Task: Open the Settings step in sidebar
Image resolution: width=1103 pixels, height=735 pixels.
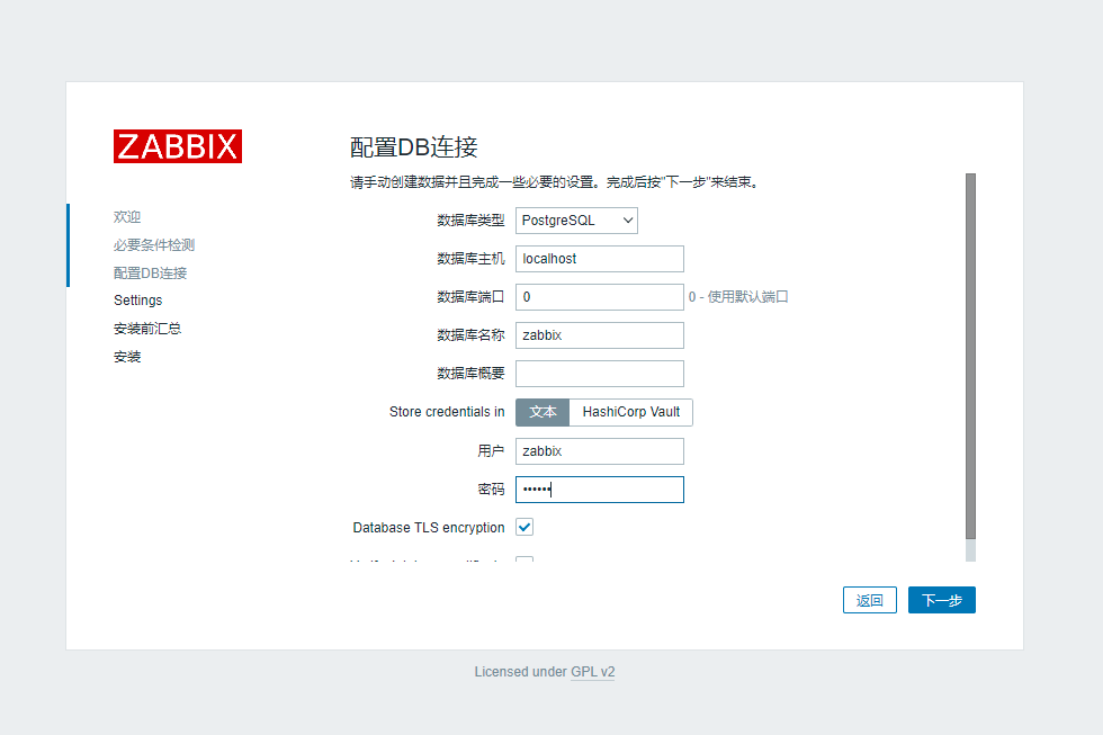Action: (138, 300)
